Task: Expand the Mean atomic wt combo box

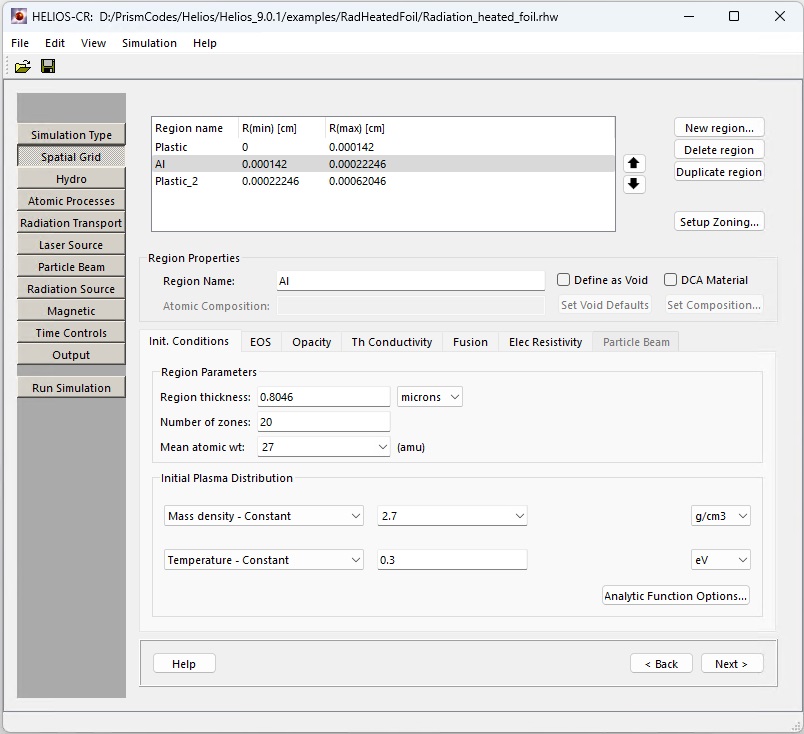Action: click(x=323, y=447)
